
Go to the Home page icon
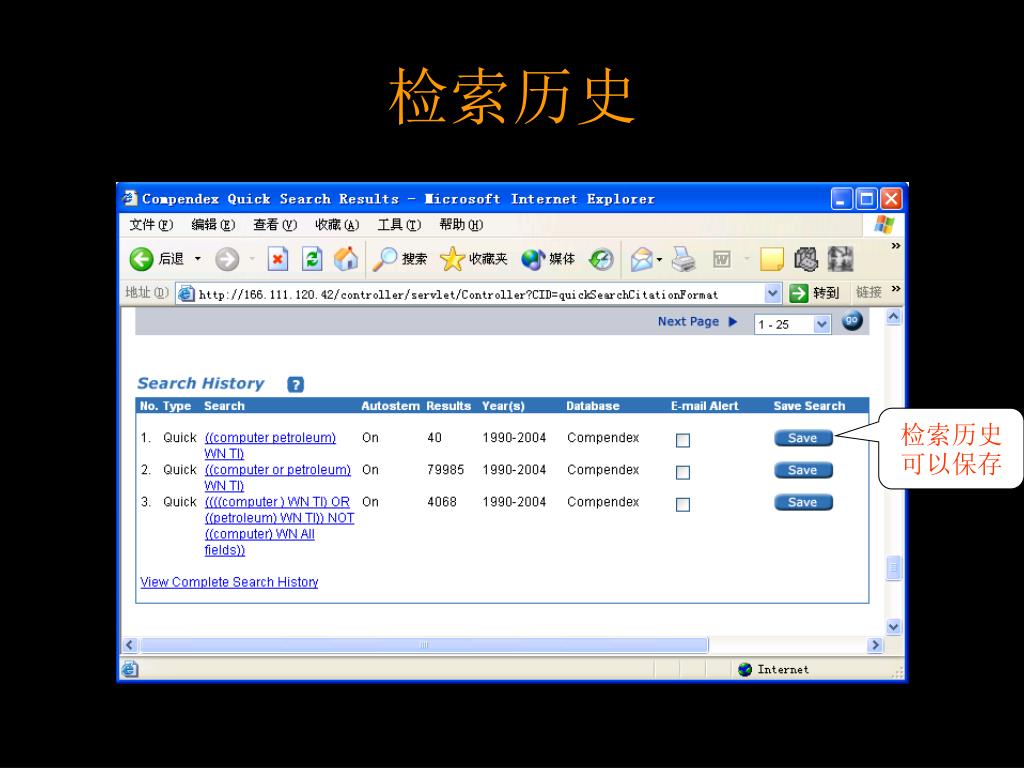pos(345,259)
